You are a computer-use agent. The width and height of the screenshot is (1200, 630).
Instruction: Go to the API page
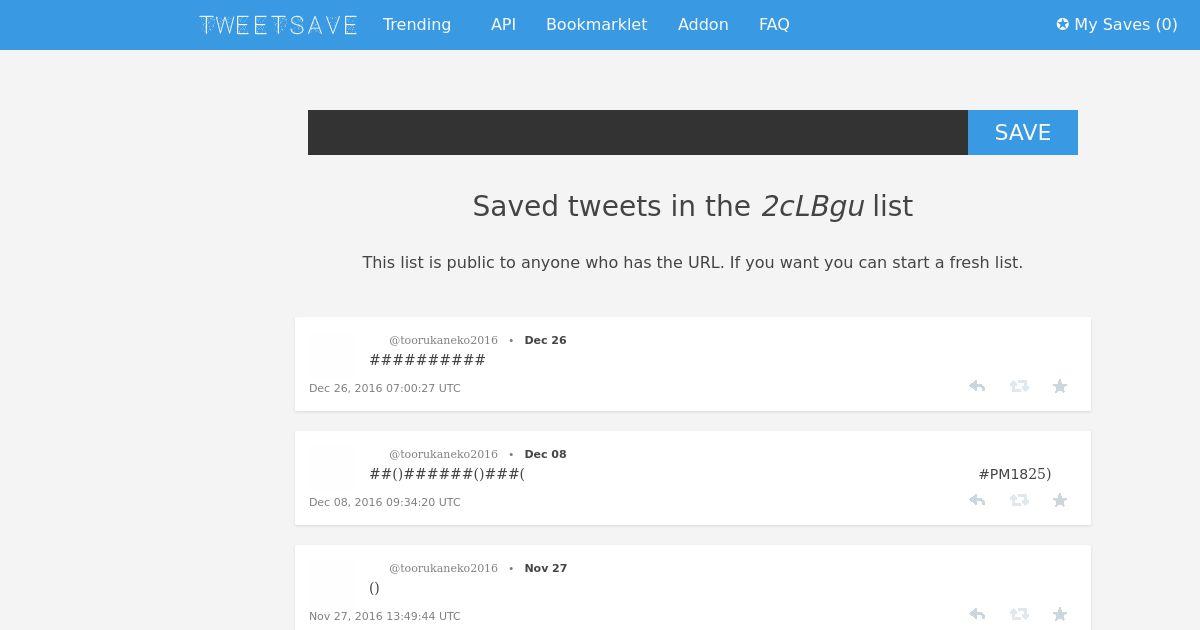(503, 25)
